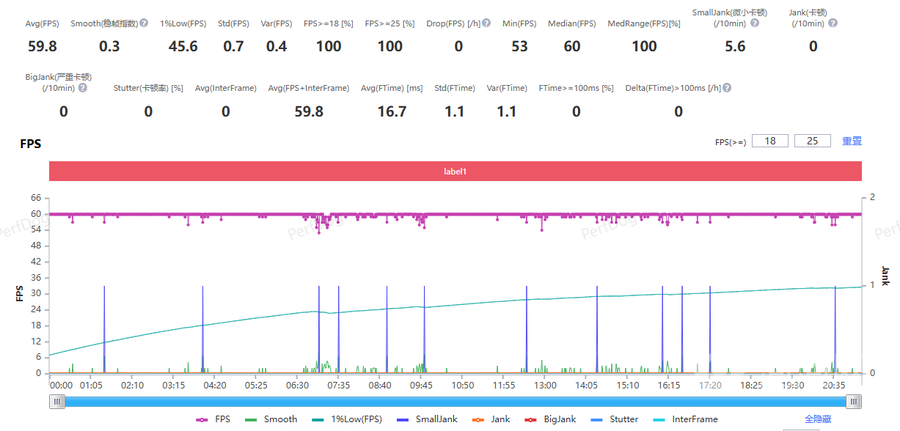Click the help icon next to Drop(FPS) [/h]
The height and width of the screenshot is (431, 900).
pos(485,23)
